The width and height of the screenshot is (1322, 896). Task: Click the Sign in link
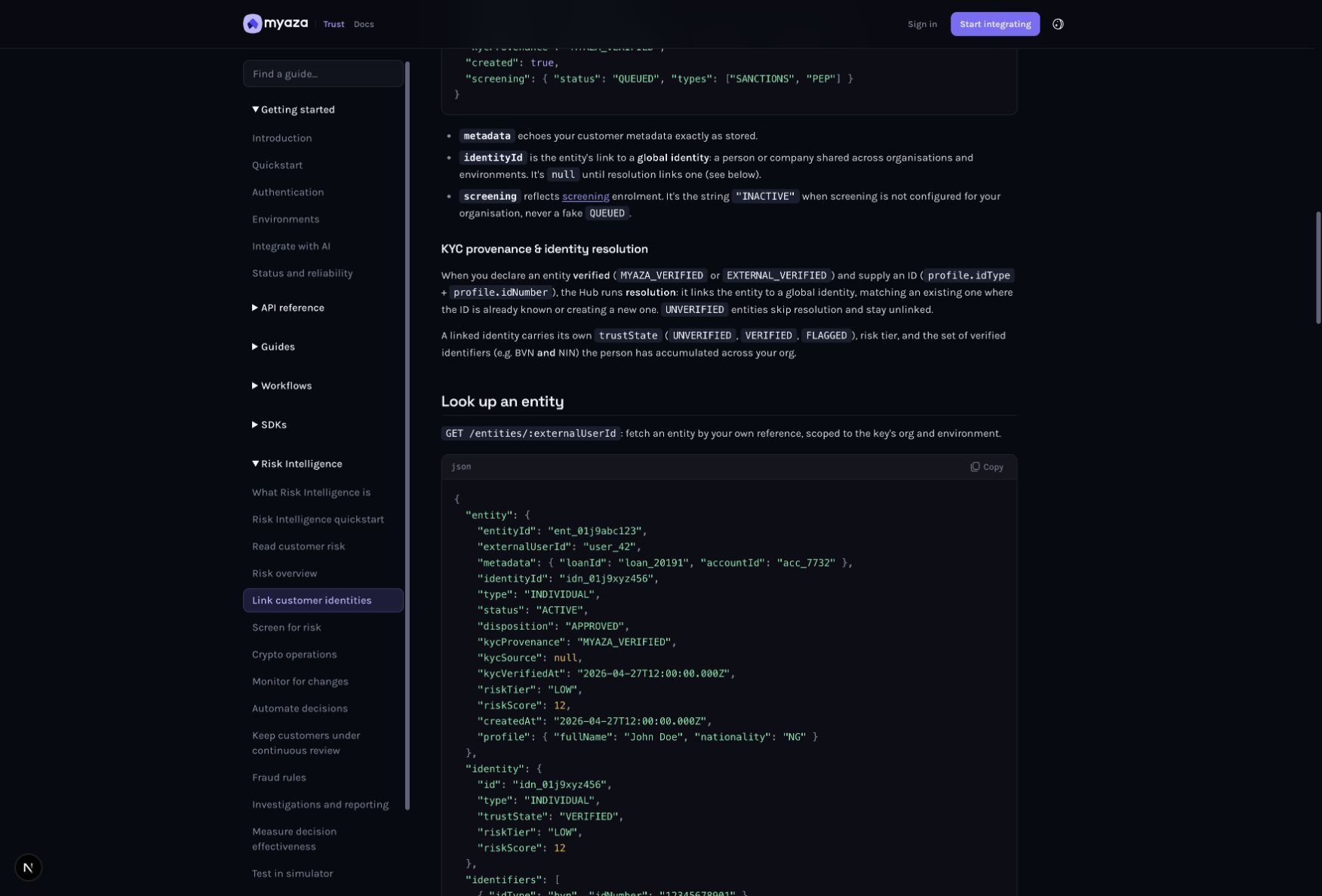point(922,24)
